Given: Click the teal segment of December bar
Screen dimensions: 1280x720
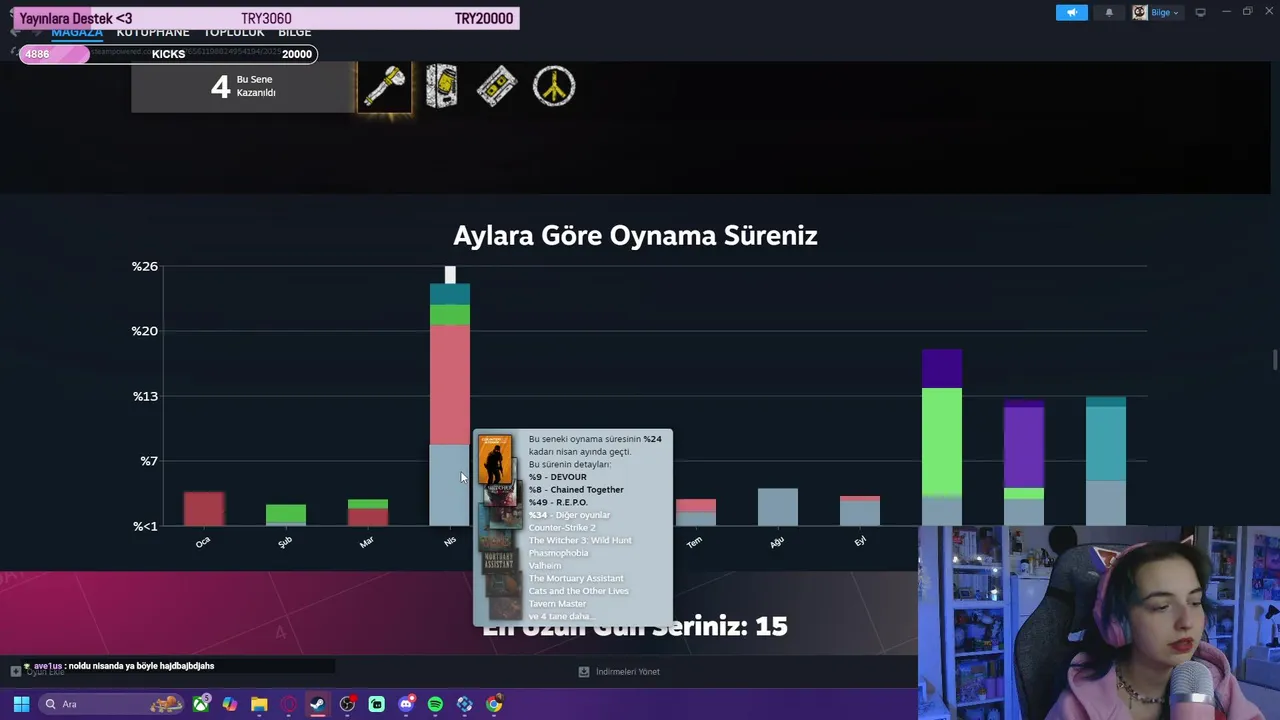Looking at the screenshot, I should tap(1106, 444).
